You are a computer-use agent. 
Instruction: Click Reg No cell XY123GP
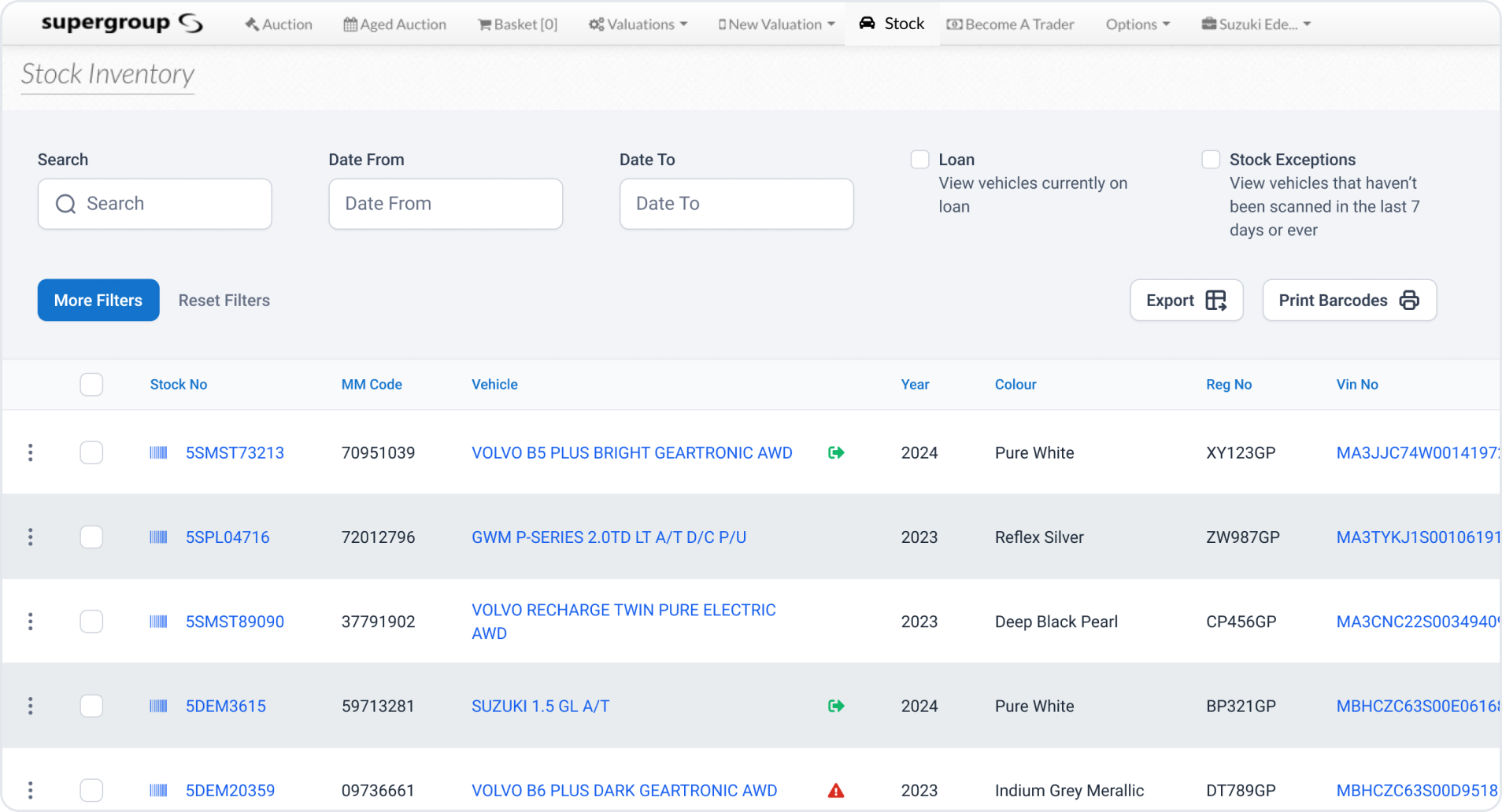[1241, 452]
